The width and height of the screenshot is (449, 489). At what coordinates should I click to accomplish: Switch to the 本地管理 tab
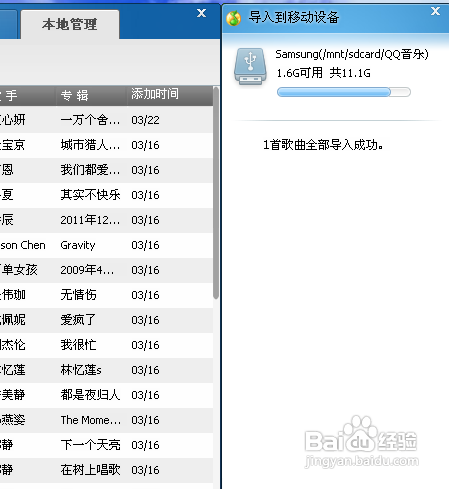pos(70,25)
